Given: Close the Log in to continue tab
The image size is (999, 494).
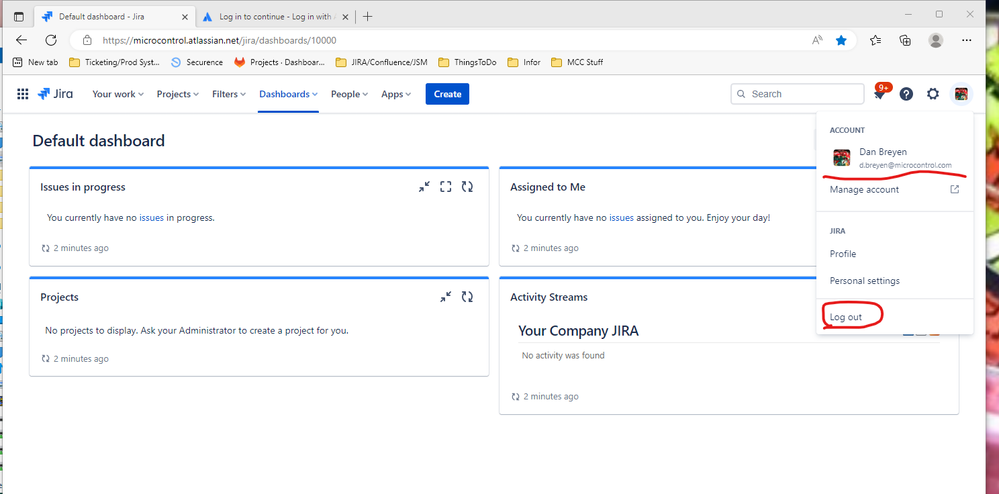Looking at the screenshot, I should [x=344, y=17].
